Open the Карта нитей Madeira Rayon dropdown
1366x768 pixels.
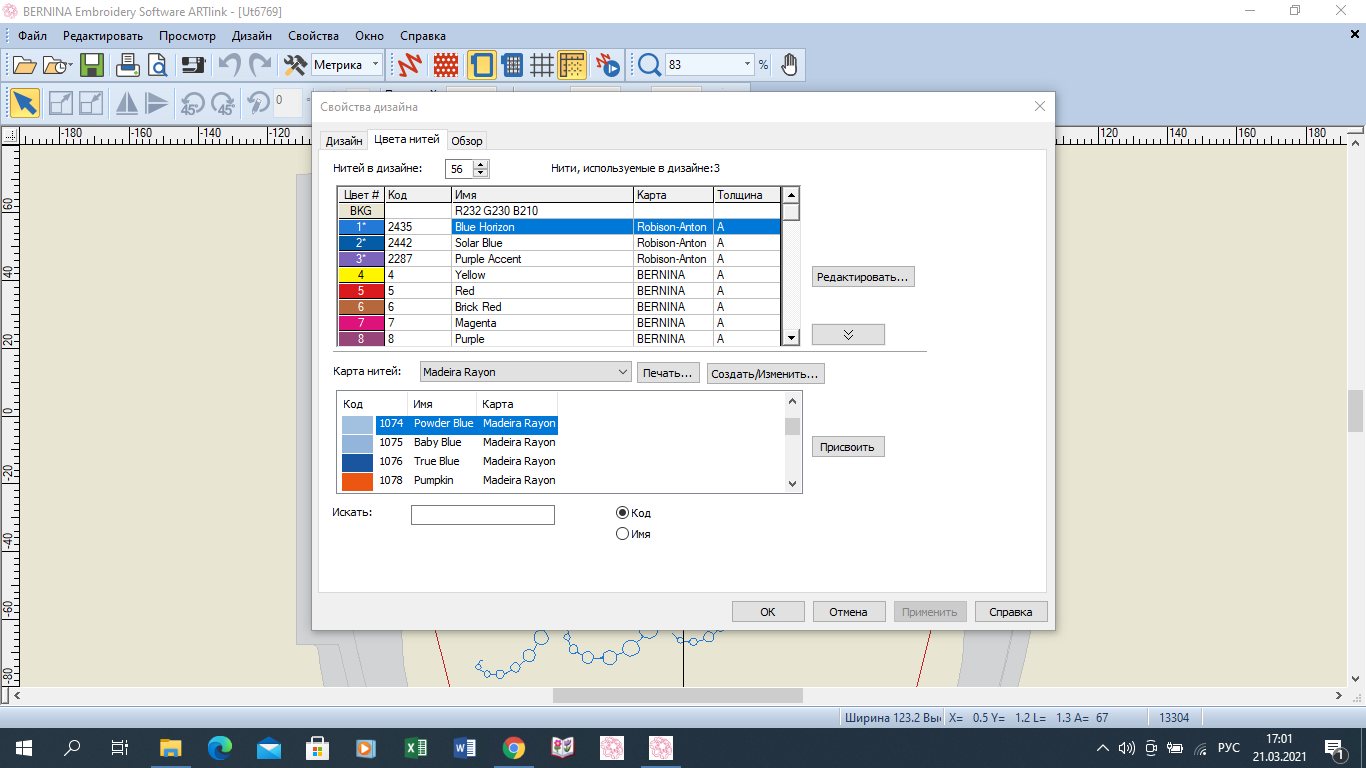tap(524, 372)
